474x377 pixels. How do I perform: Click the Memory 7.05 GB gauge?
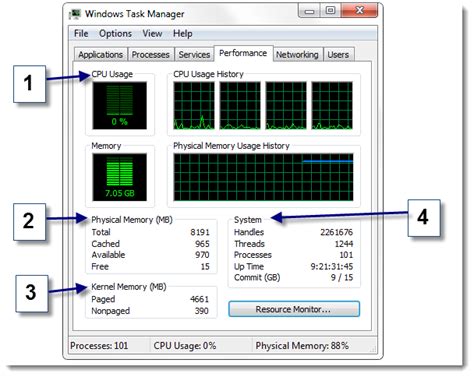tap(120, 177)
